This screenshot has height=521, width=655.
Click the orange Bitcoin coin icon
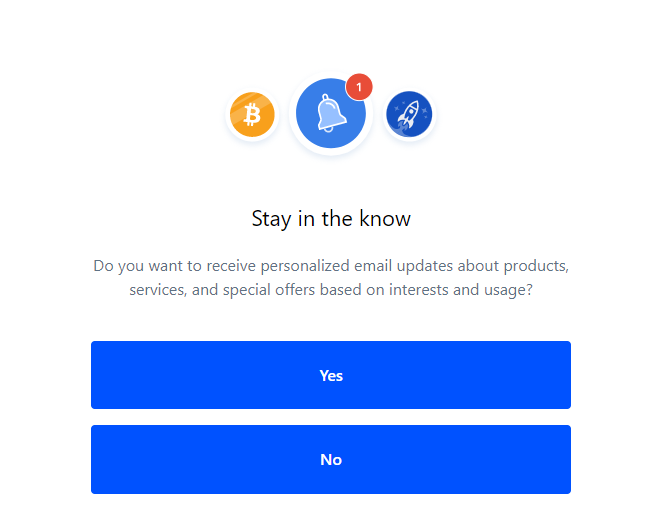[x=252, y=115]
